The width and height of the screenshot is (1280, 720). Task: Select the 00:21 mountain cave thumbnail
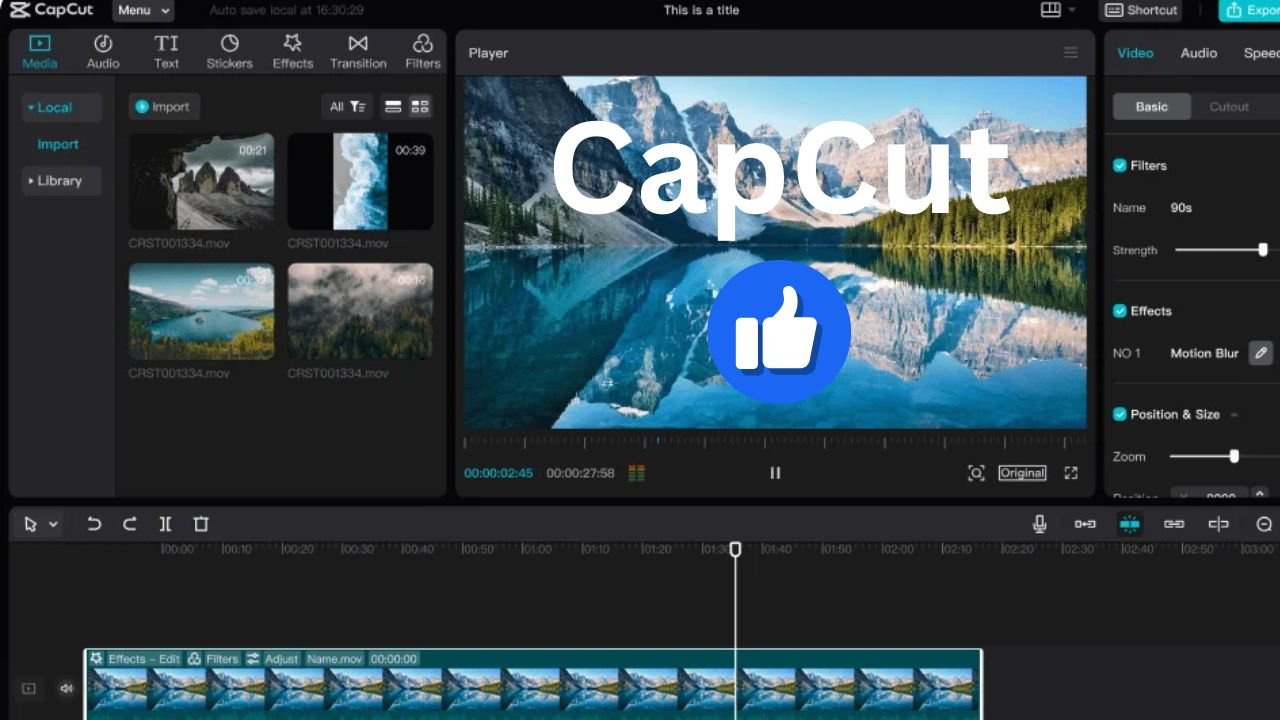click(201, 182)
